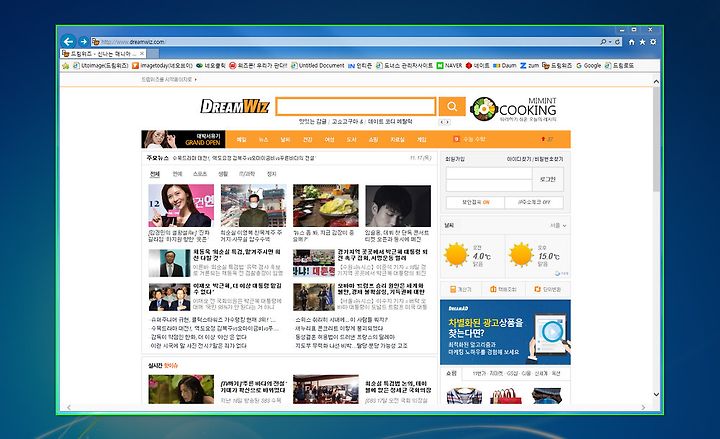Click the orange search magnifier button
Image resolution: width=720 pixels, height=439 pixels.
pos(452,107)
